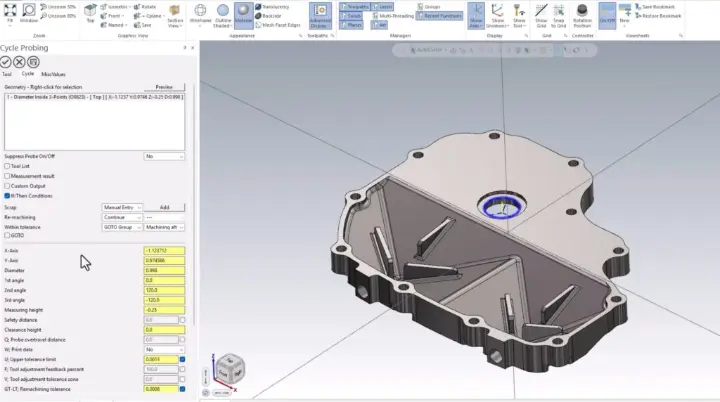Screen dimensions: 720x402
Task: Switch to the Tool tab
Action: tap(7, 74)
